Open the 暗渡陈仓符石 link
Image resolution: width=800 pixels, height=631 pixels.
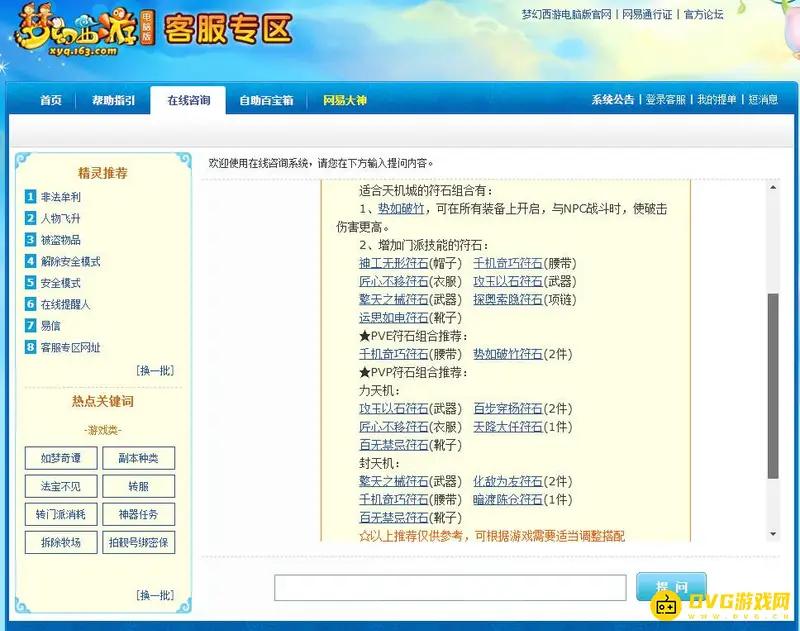coord(508,499)
